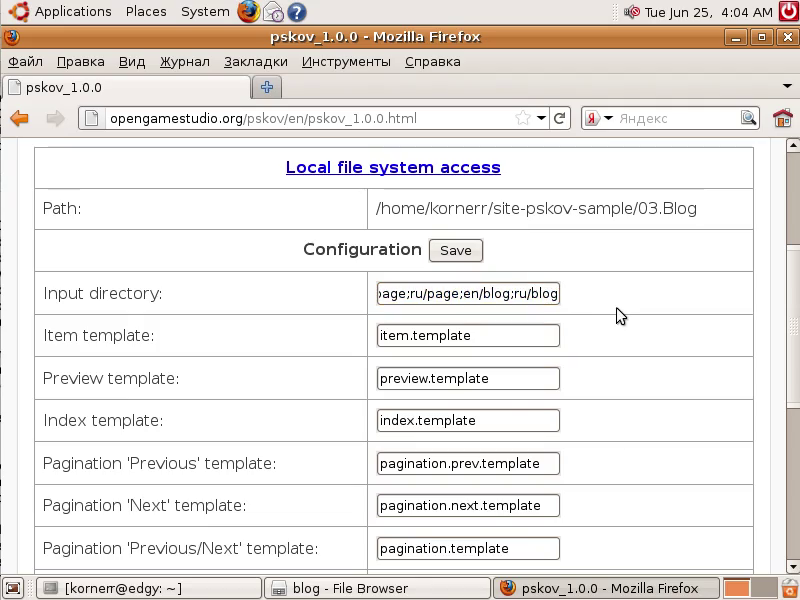Open the Закладки menu
Screen dimensions: 800x600
tap(255, 61)
